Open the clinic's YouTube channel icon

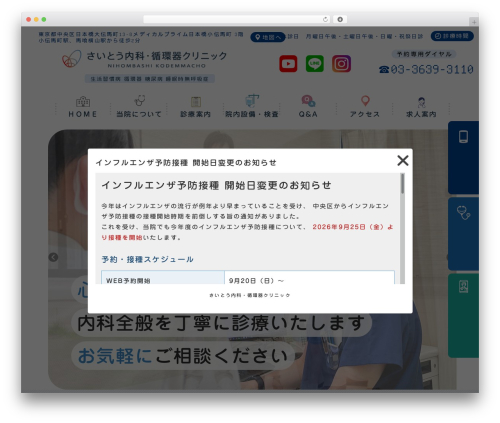pos(288,63)
